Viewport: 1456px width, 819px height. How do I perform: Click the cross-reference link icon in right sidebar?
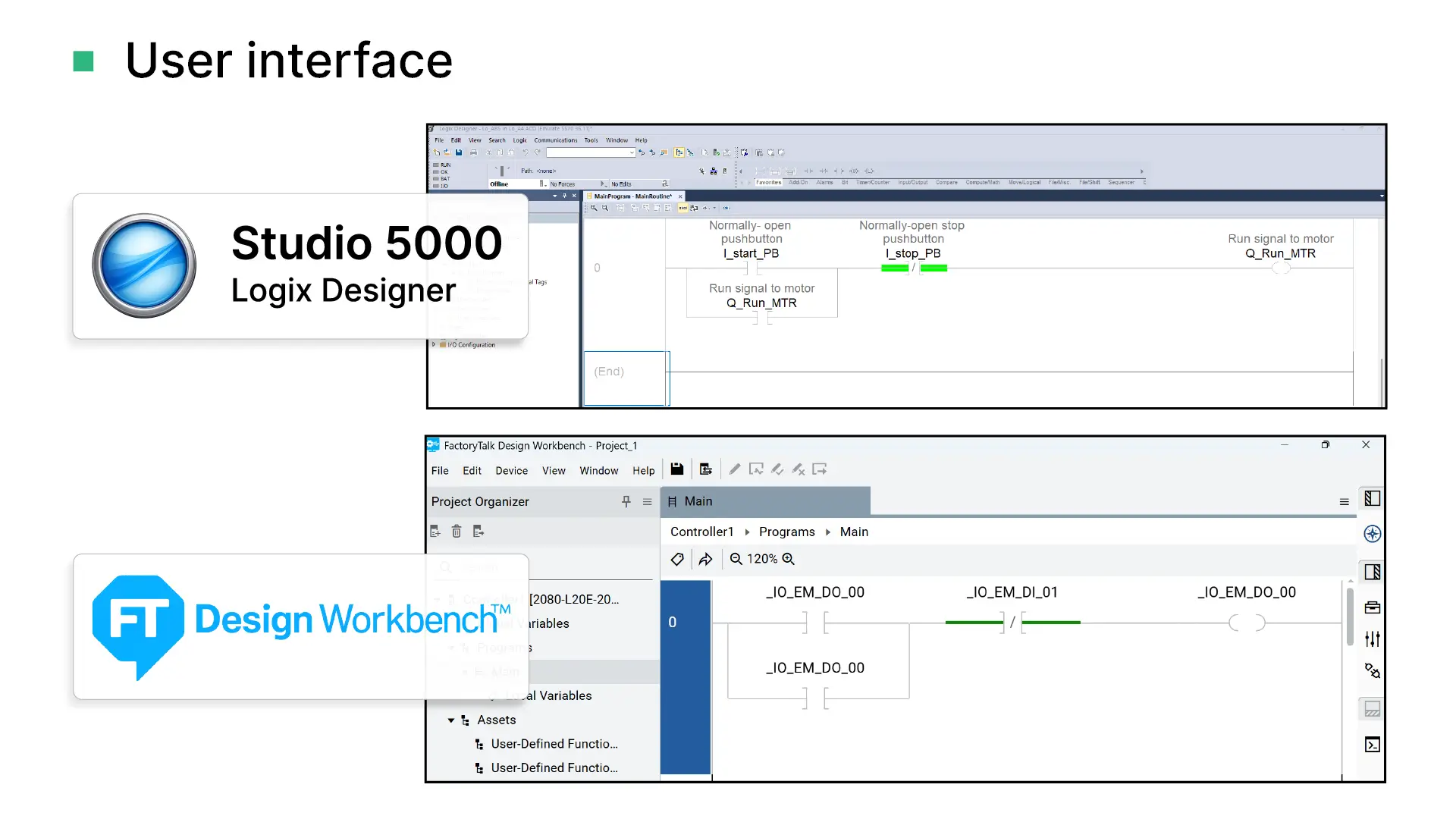coord(1373,671)
